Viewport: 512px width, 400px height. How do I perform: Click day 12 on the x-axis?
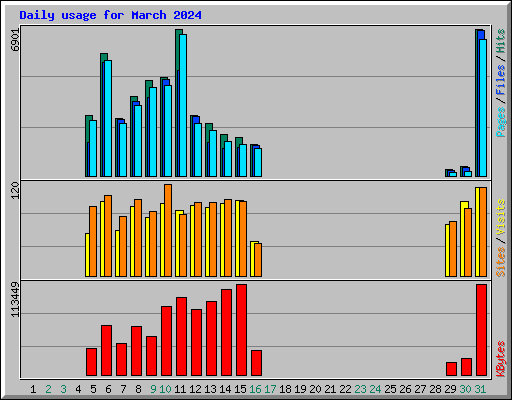tap(195, 389)
